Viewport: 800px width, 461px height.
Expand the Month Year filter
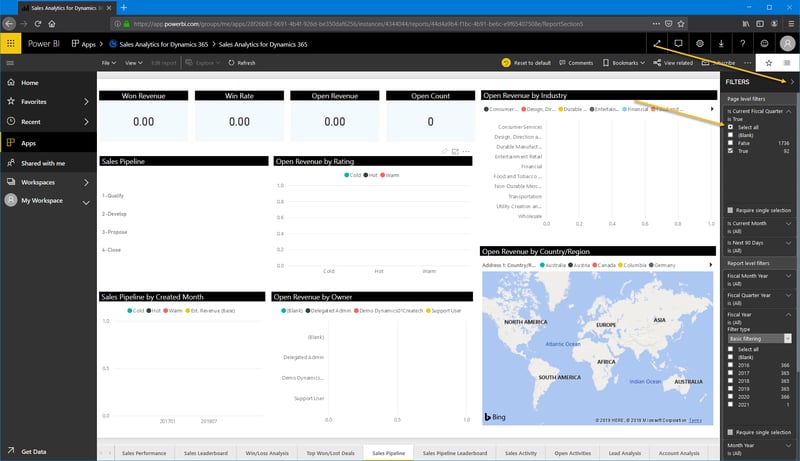pos(788,445)
